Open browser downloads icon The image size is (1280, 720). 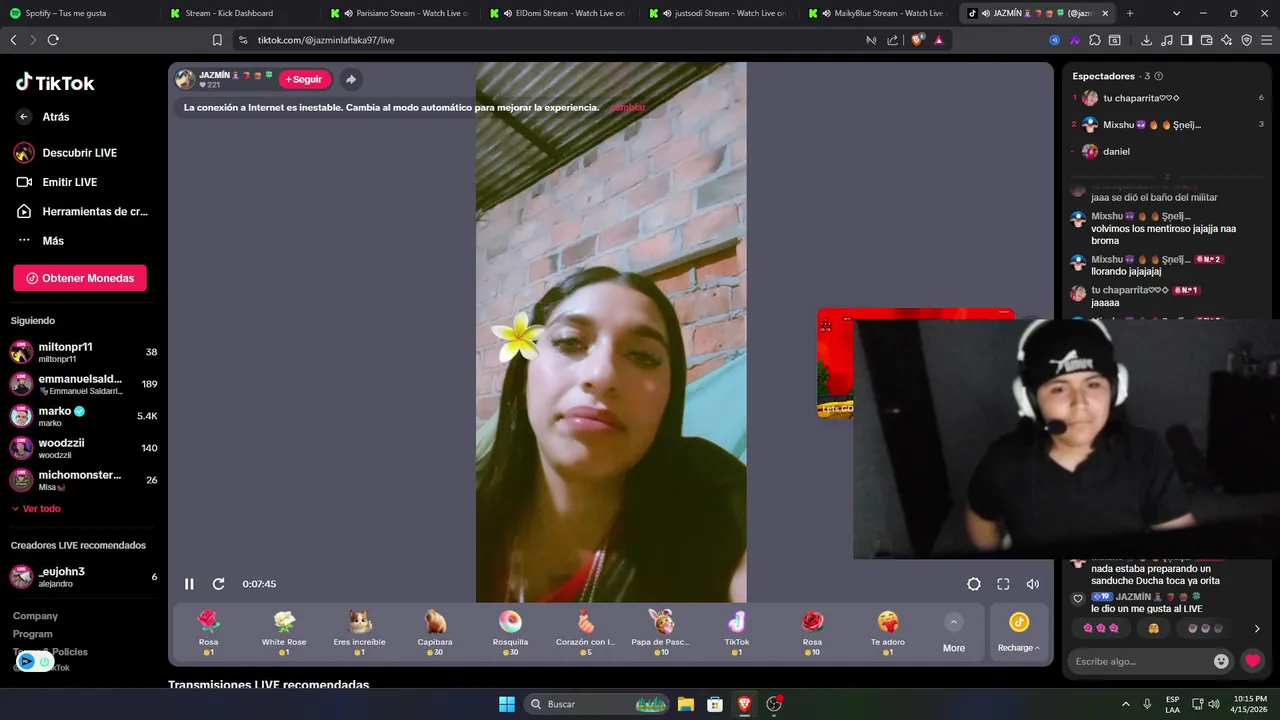point(1146,40)
